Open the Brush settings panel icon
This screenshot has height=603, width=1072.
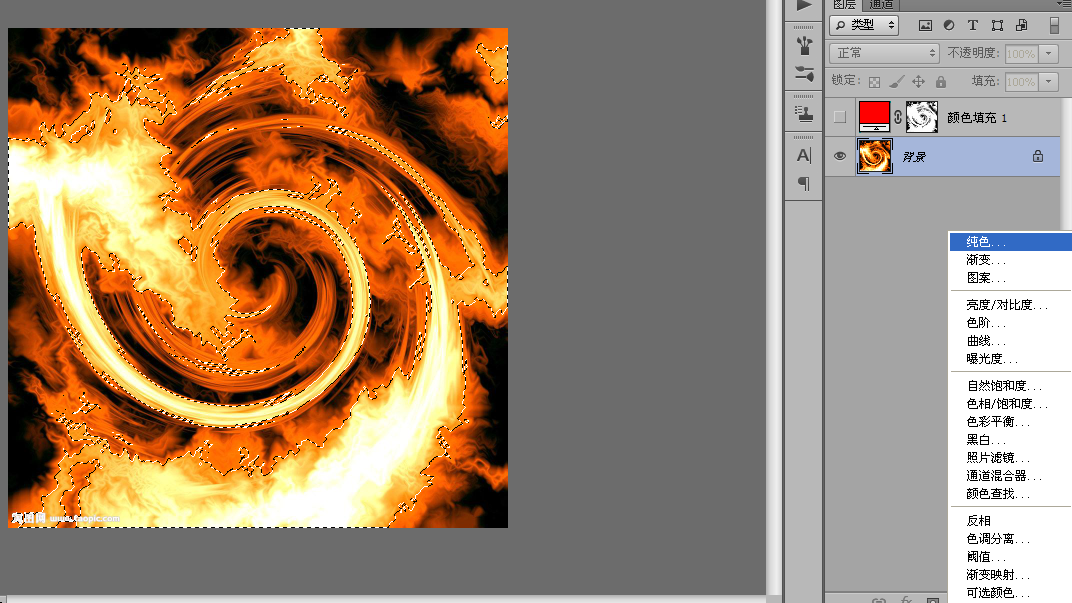pos(804,73)
